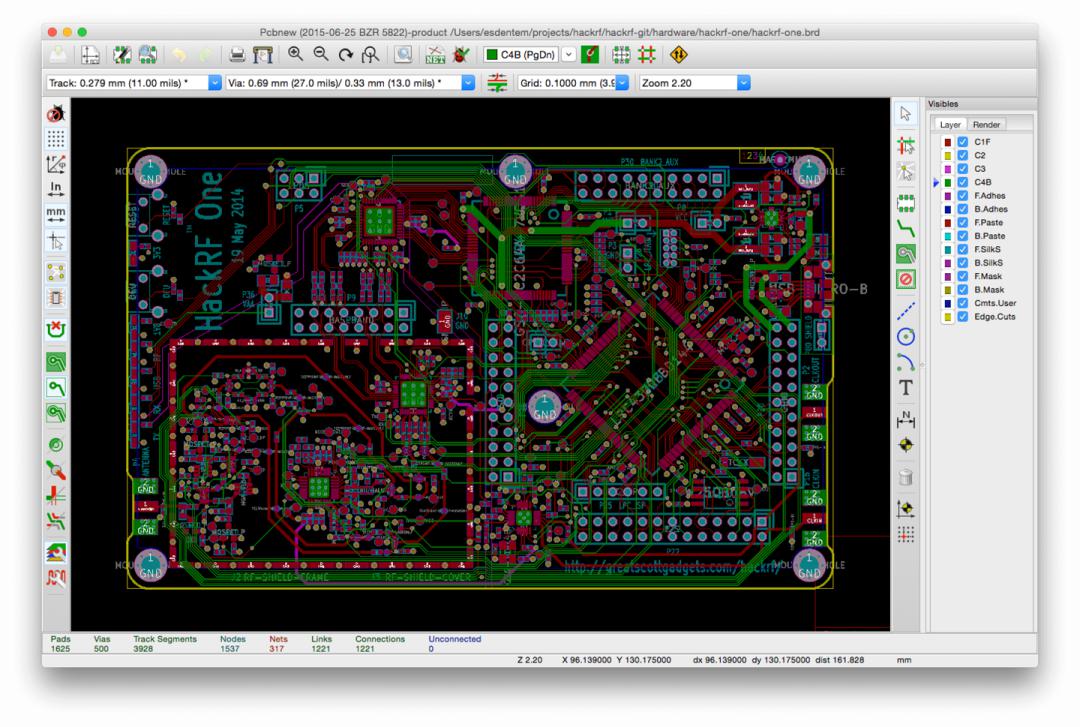The height and width of the screenshot is (727, 1080).
Task: Open the active layer C4B (PgDn) selector
Action: coord(529,54)
